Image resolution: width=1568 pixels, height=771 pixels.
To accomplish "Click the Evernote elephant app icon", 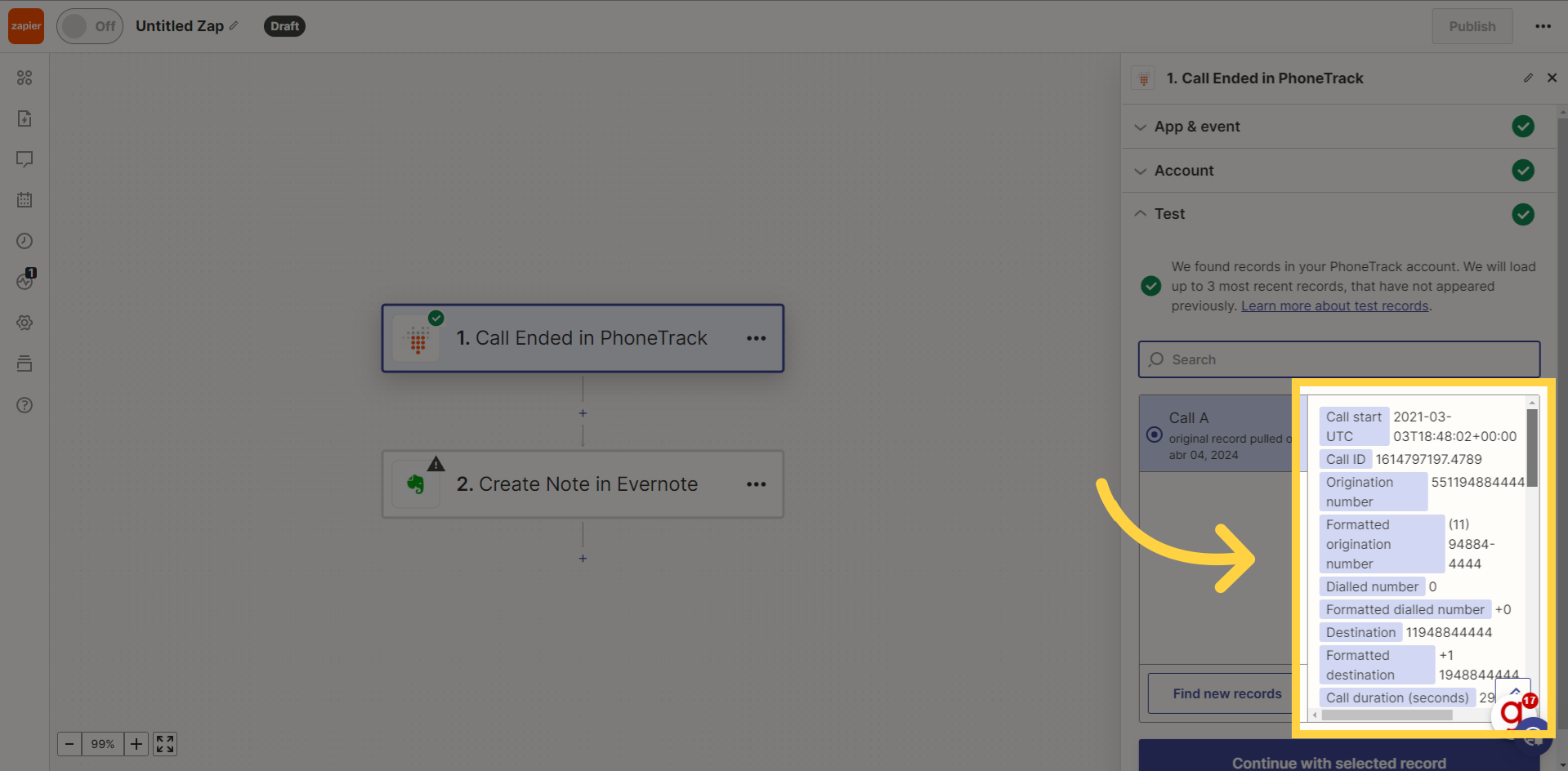I will [x=416, y=484].
